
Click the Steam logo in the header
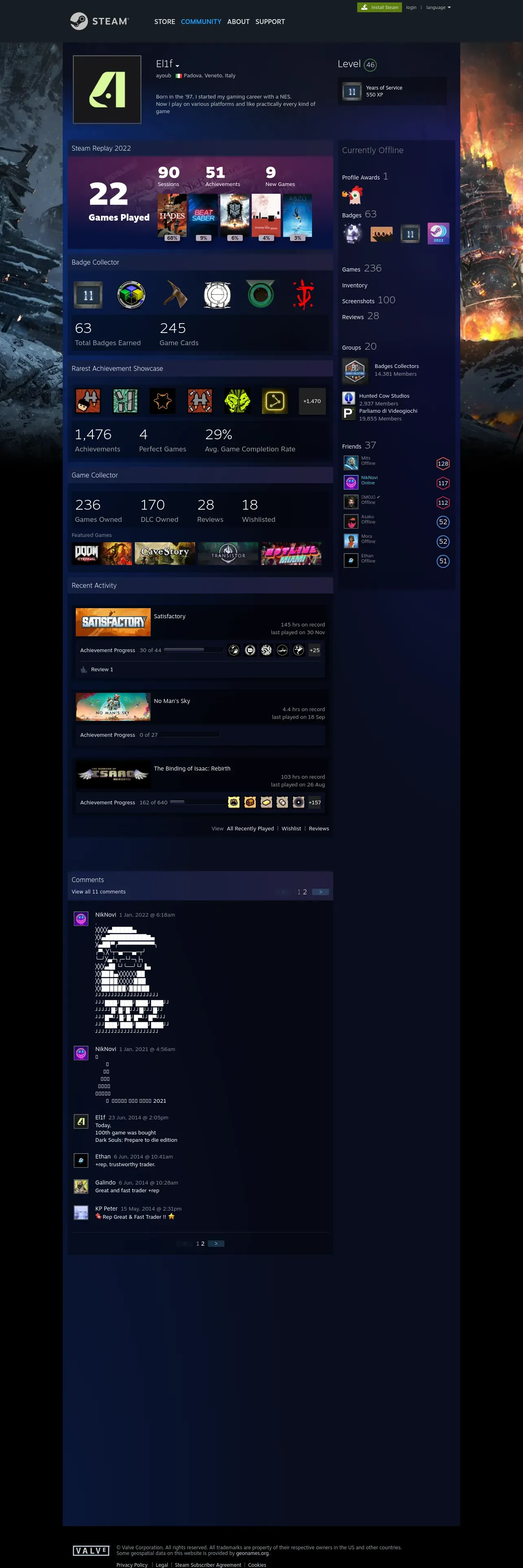(99, 21)
